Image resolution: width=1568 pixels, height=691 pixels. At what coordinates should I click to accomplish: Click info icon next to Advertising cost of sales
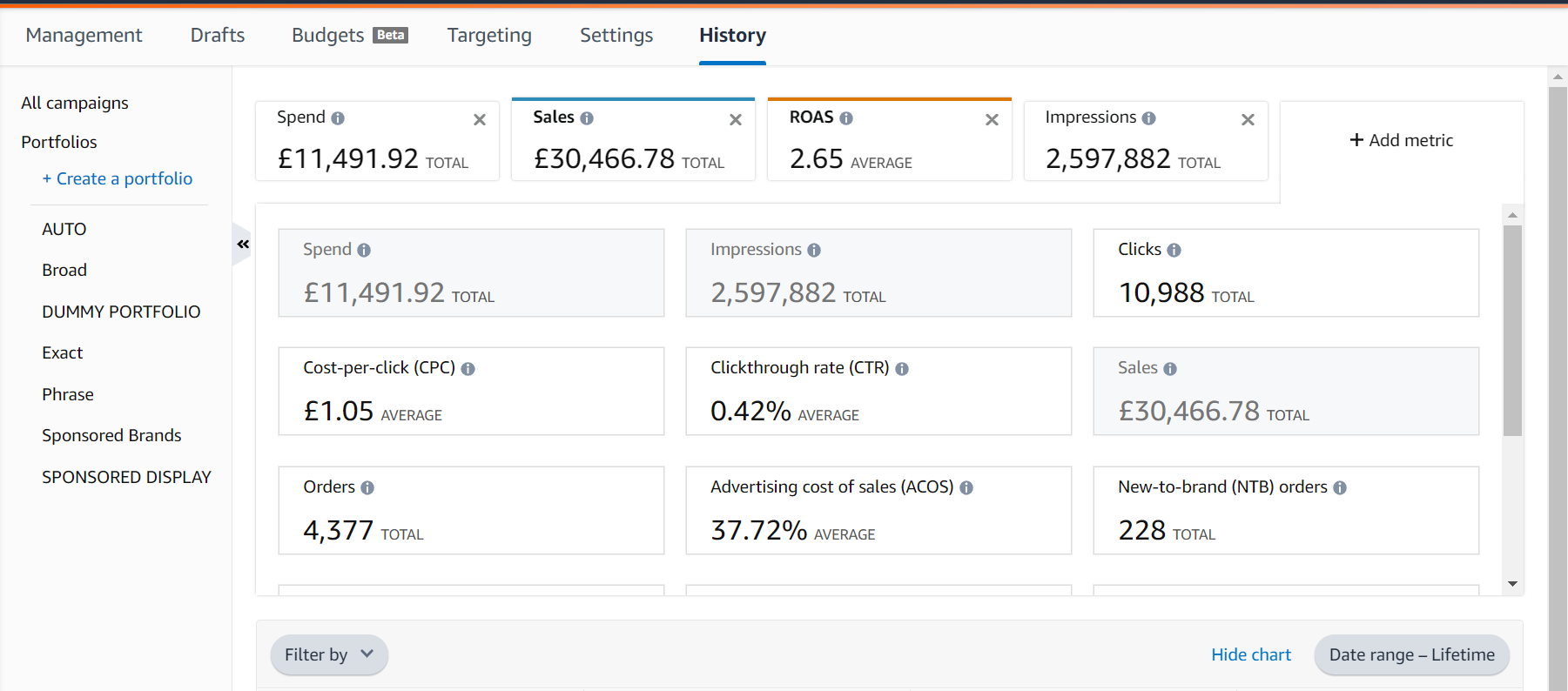pos(966,488)
